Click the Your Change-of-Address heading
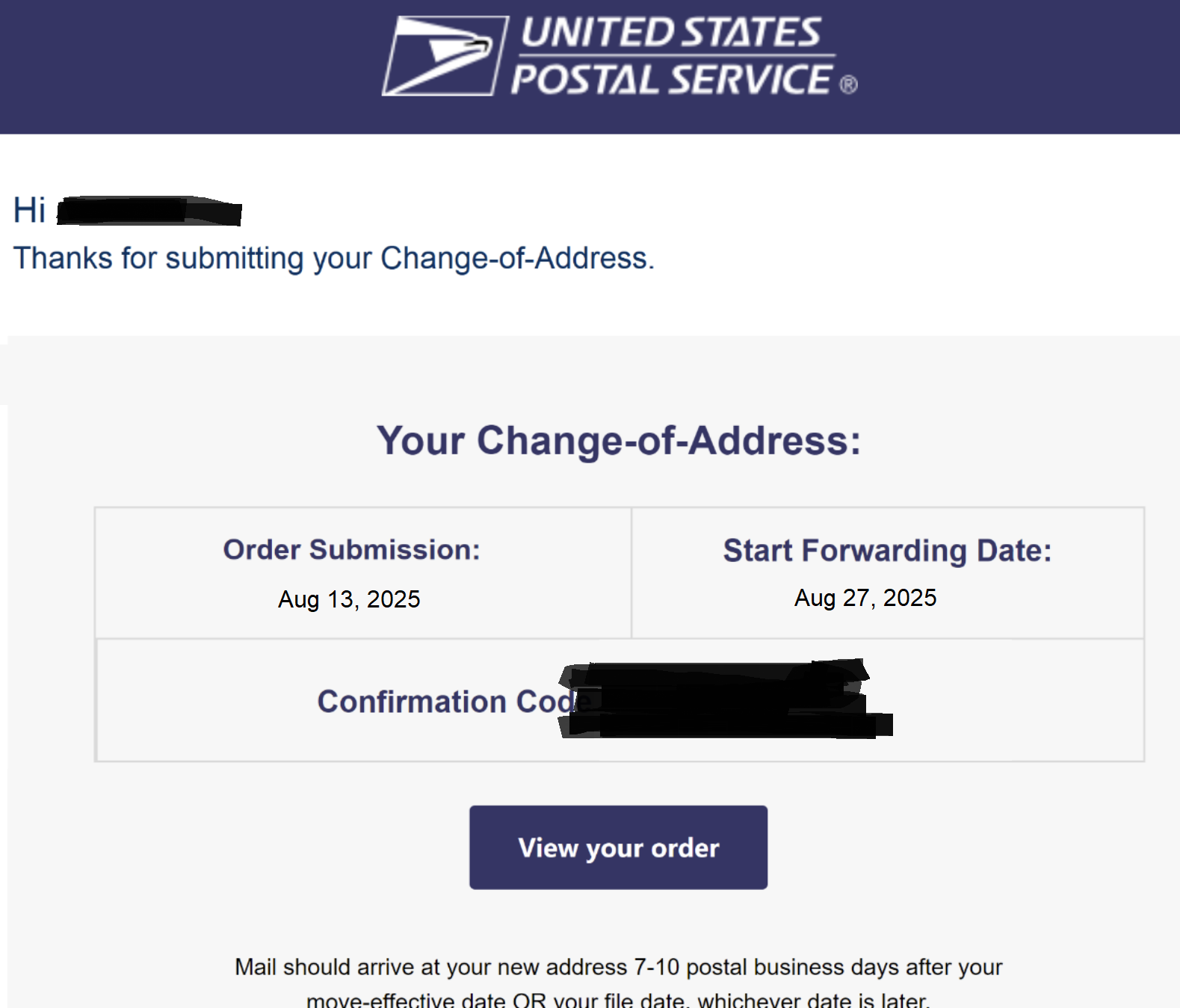This screenshot has height=1008, width=1180. [x=619, y=440]
